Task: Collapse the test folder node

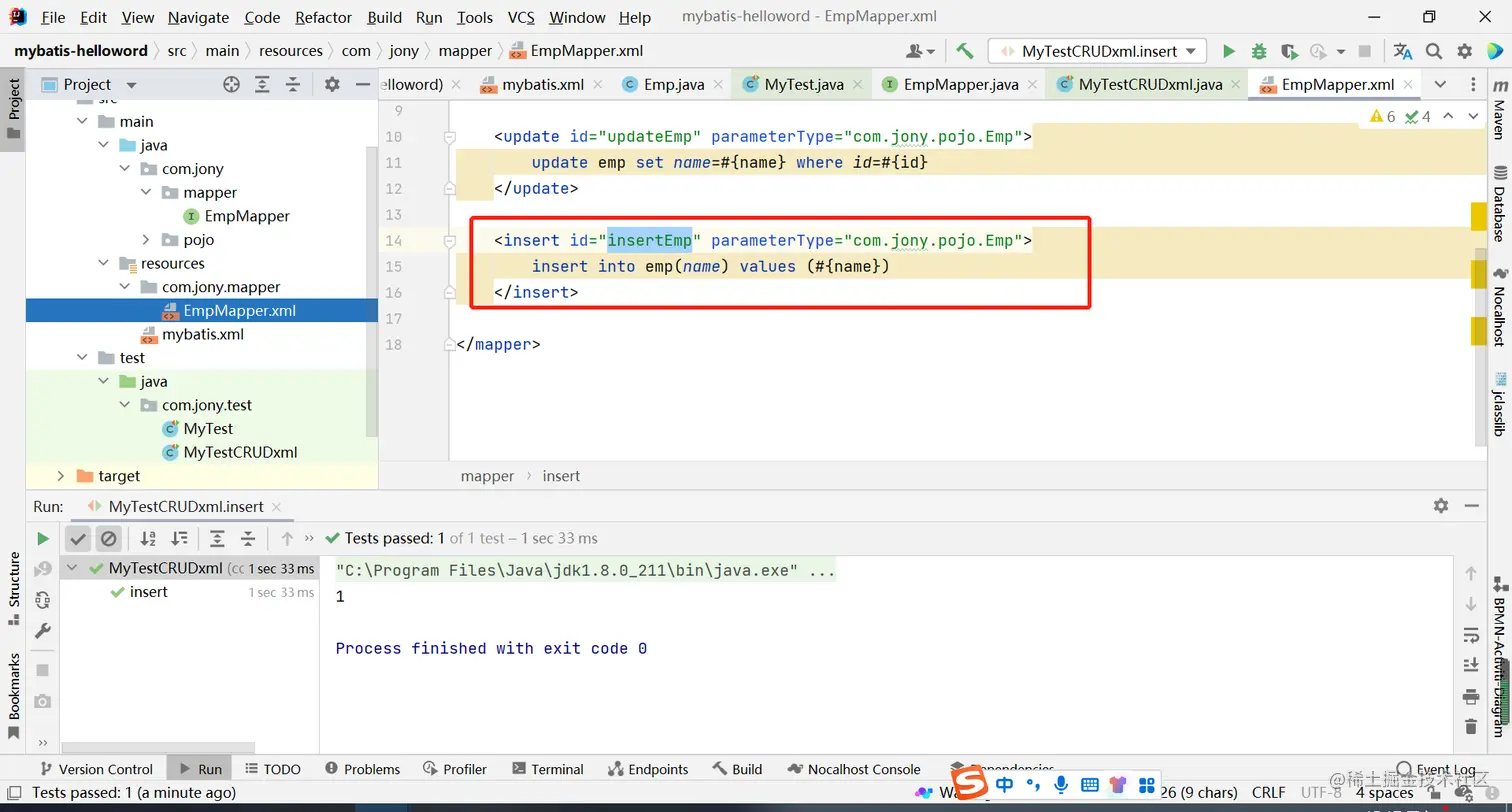Action: pyautogui.click(x=83, y=358)
